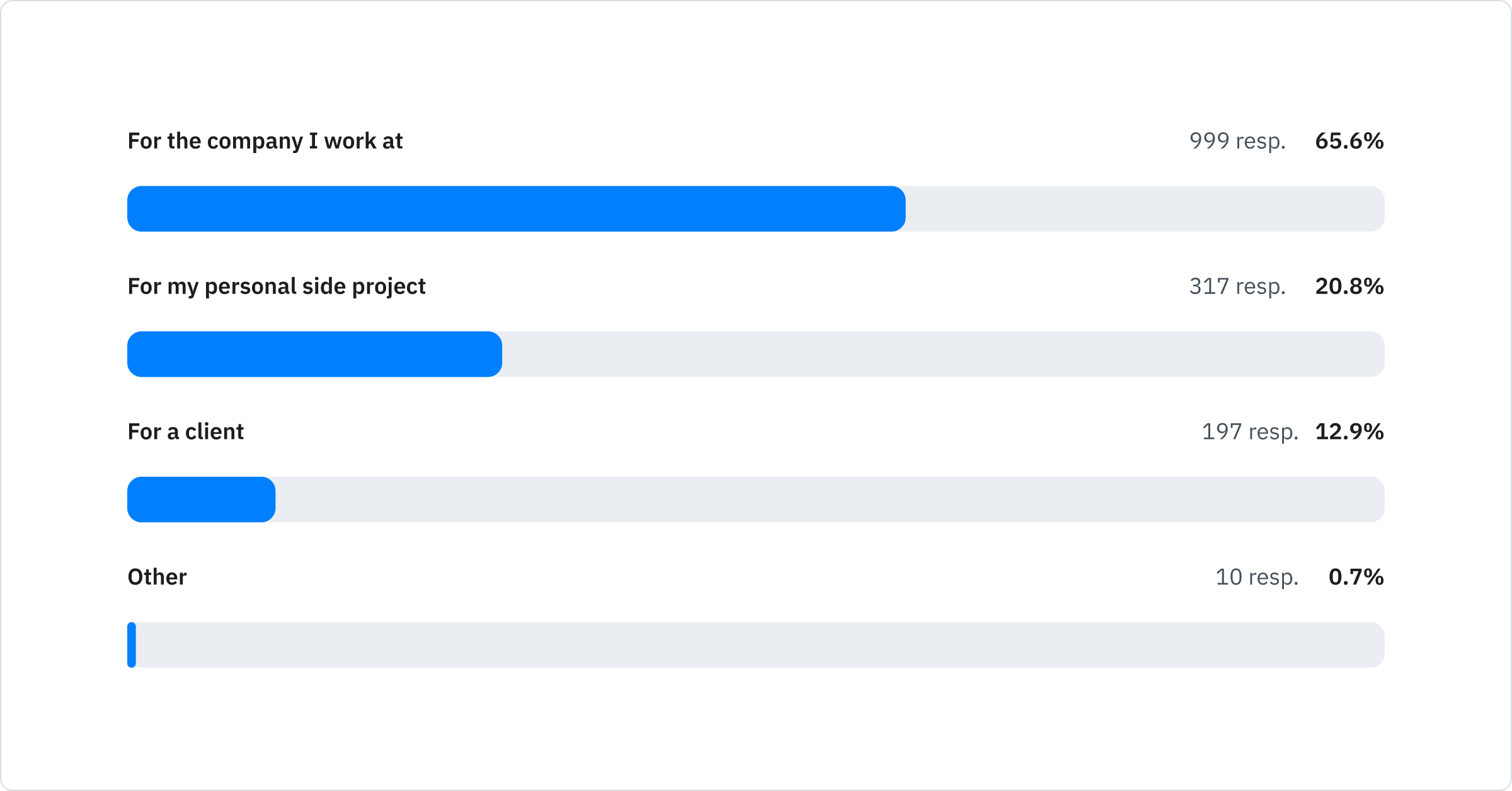Click gray unfilled portion of client bar
This screenshot has width=1512, height=791.
click(x=829, y=500)
